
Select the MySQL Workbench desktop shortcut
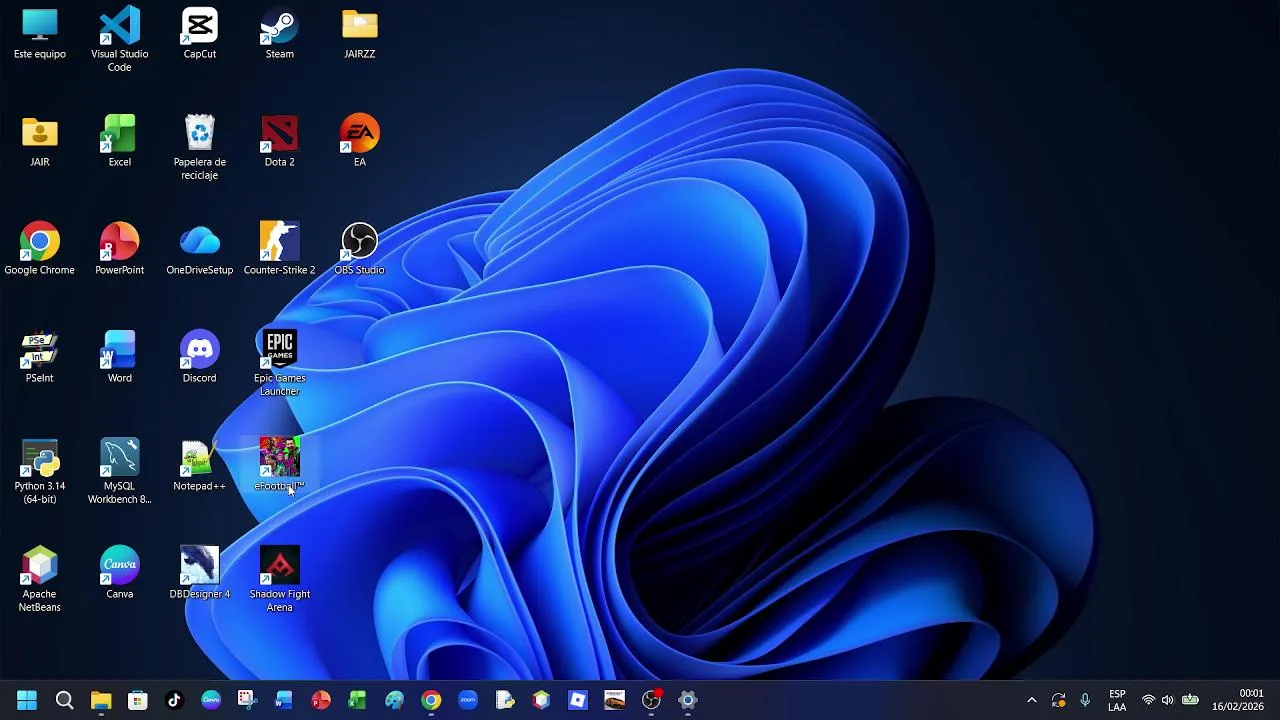tap(120, 472)
